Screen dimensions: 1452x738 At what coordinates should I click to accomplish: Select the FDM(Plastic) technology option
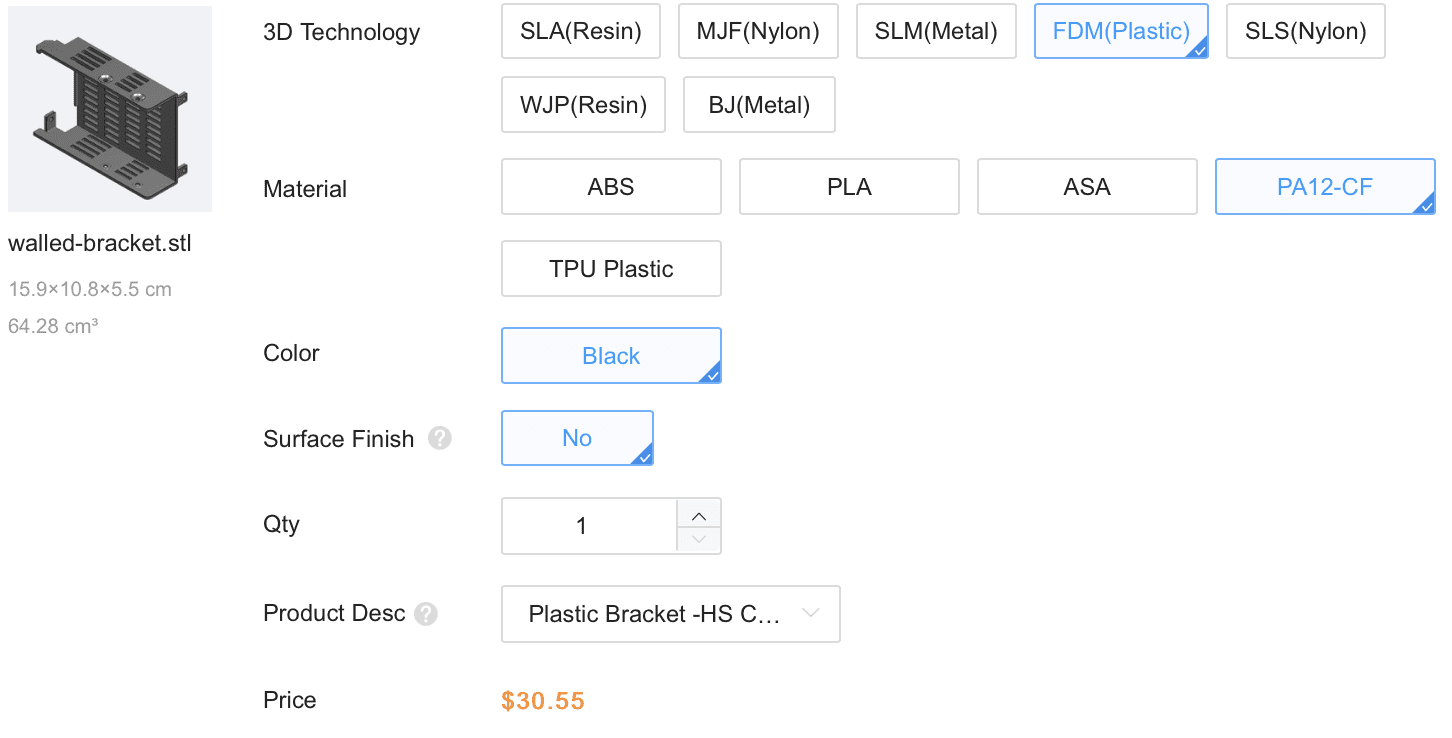1121,31
